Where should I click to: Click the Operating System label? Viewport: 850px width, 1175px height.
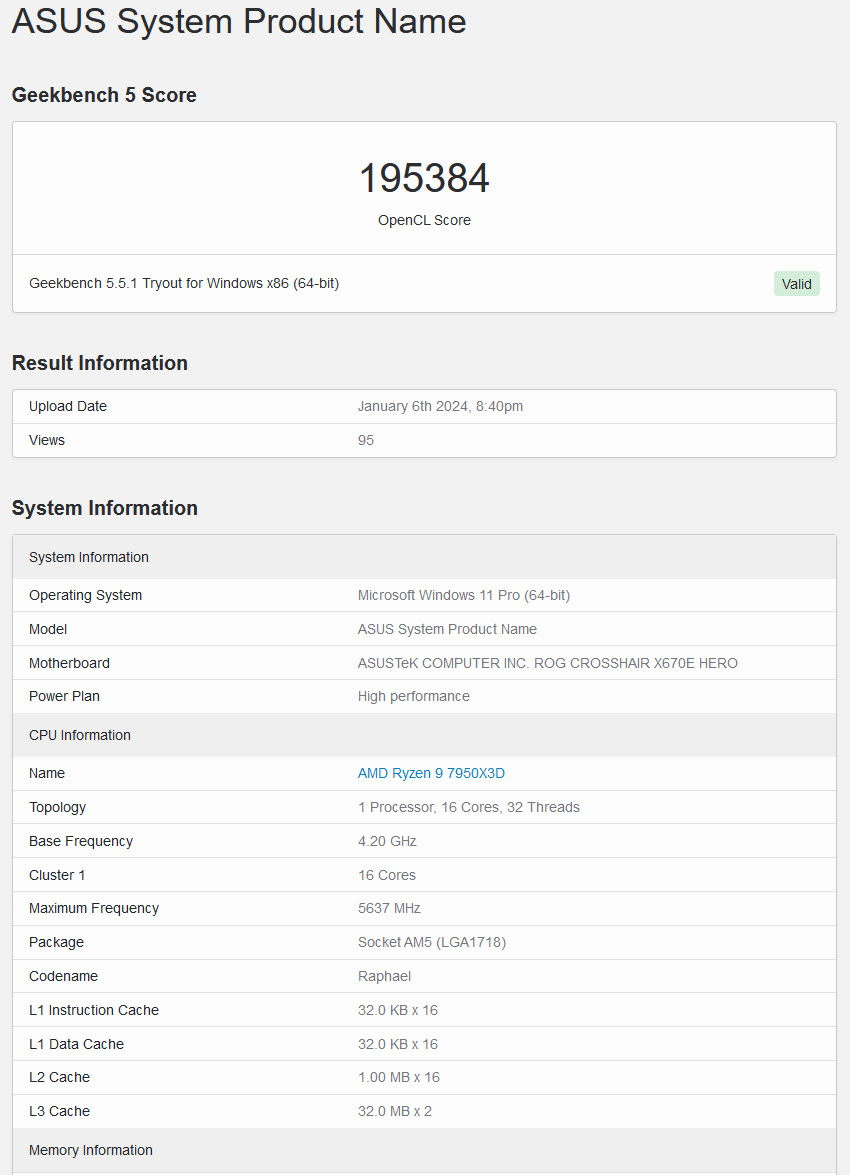(85, 595)
